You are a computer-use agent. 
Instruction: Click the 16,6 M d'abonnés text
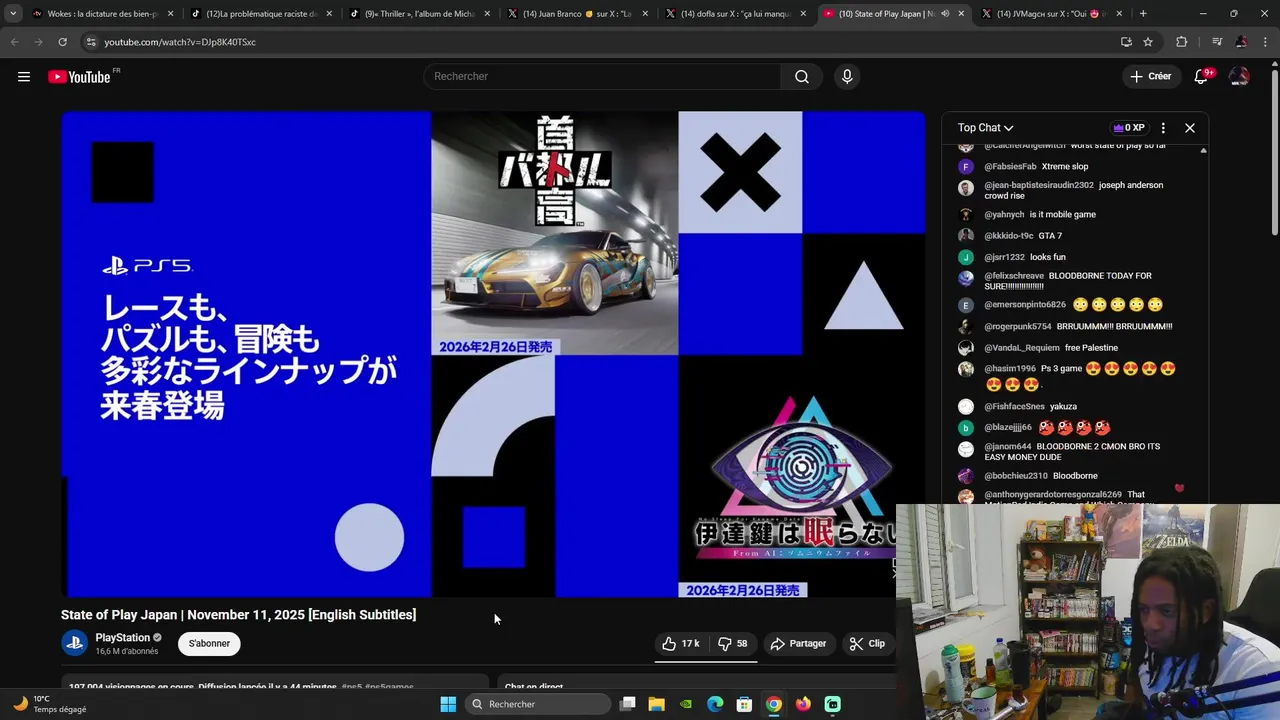pyautogui.click(x=127, y=652)
